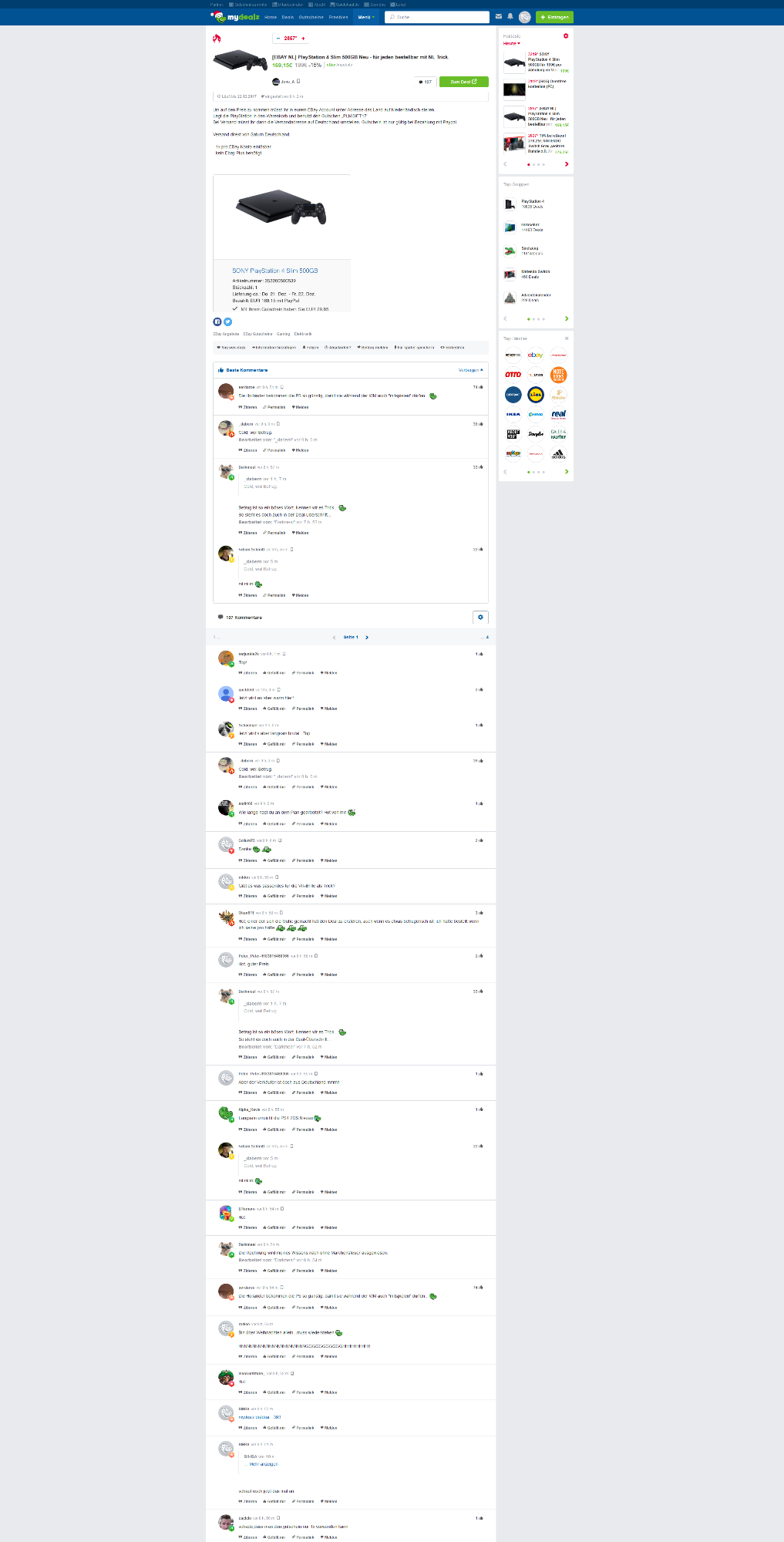The height and width of the screenshot is (1542, 784).
Task: Open the Heute time filter dropdown
Action: [x=512, y=43]
